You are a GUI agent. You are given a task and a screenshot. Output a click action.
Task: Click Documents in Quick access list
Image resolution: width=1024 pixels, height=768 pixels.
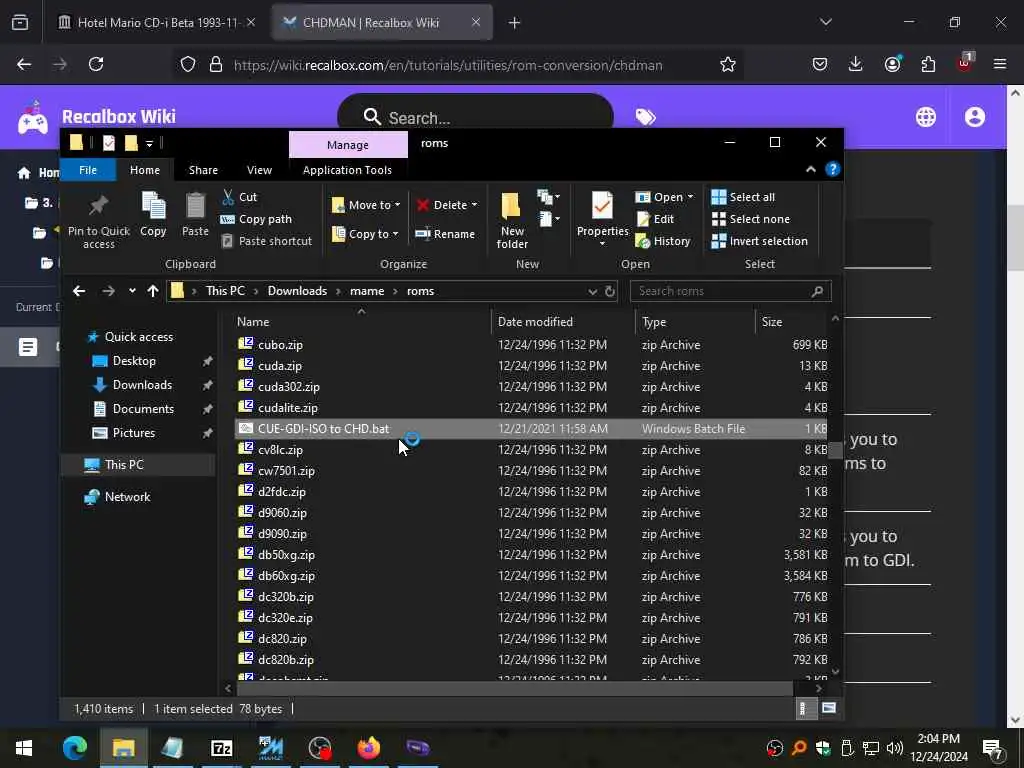(143, 409)
